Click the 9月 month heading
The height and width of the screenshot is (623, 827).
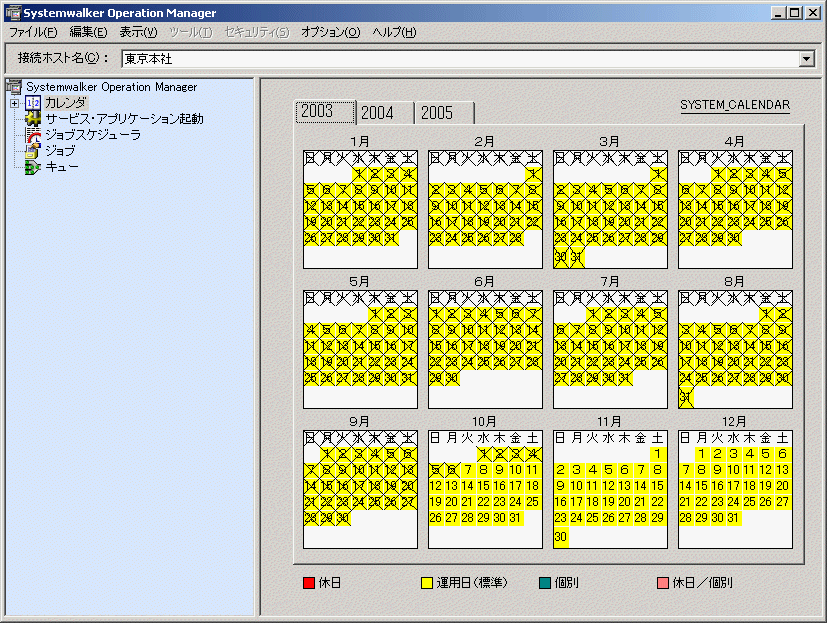click(360, 421)
